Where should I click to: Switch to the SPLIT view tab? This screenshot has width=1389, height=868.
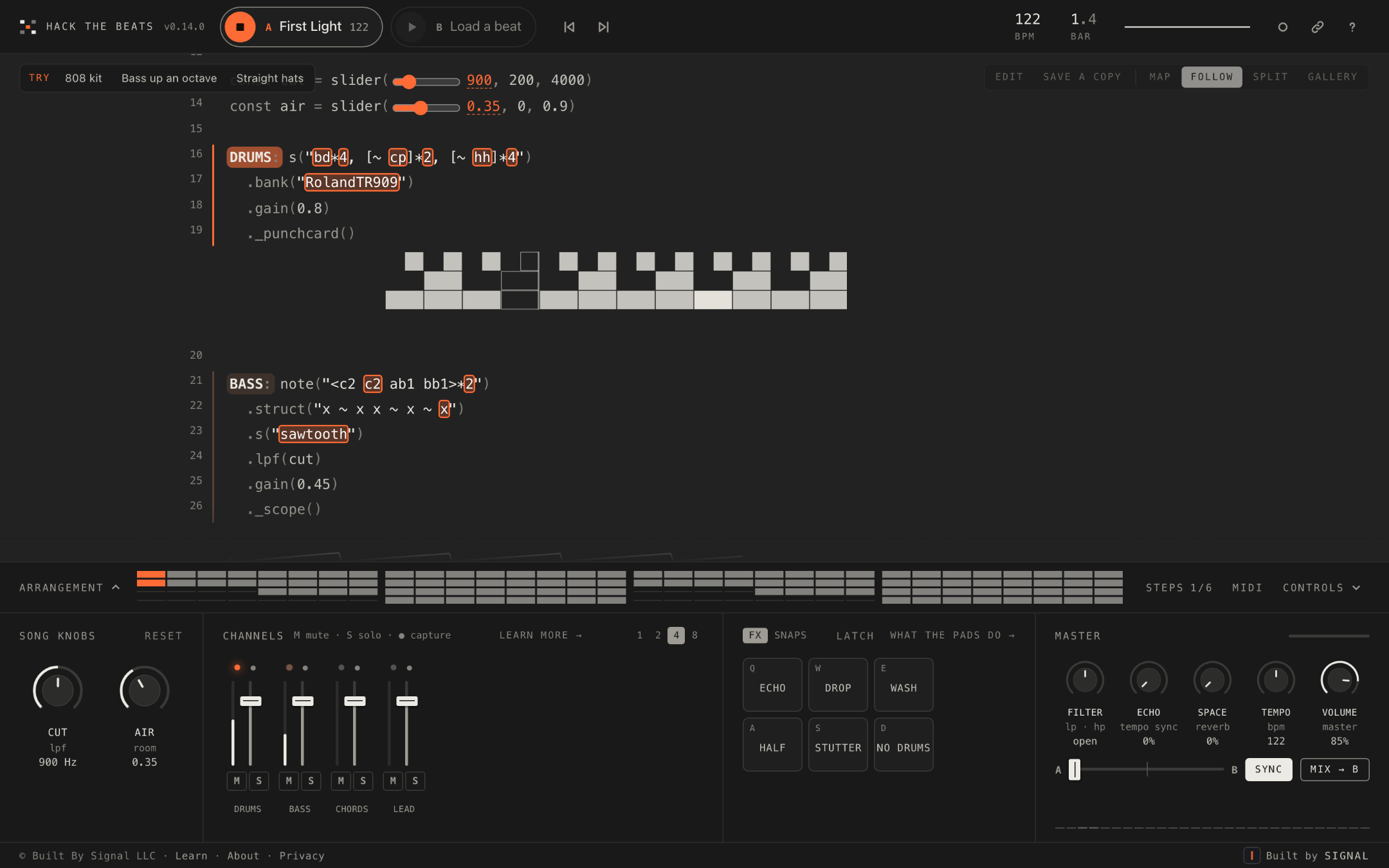coord(1270,77)
